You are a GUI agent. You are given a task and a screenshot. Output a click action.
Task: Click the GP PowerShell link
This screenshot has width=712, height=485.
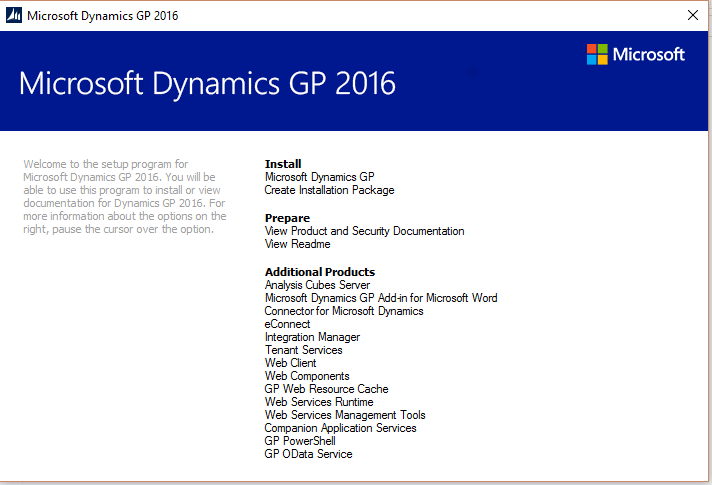pyautogui.click(x=300, y=441)
